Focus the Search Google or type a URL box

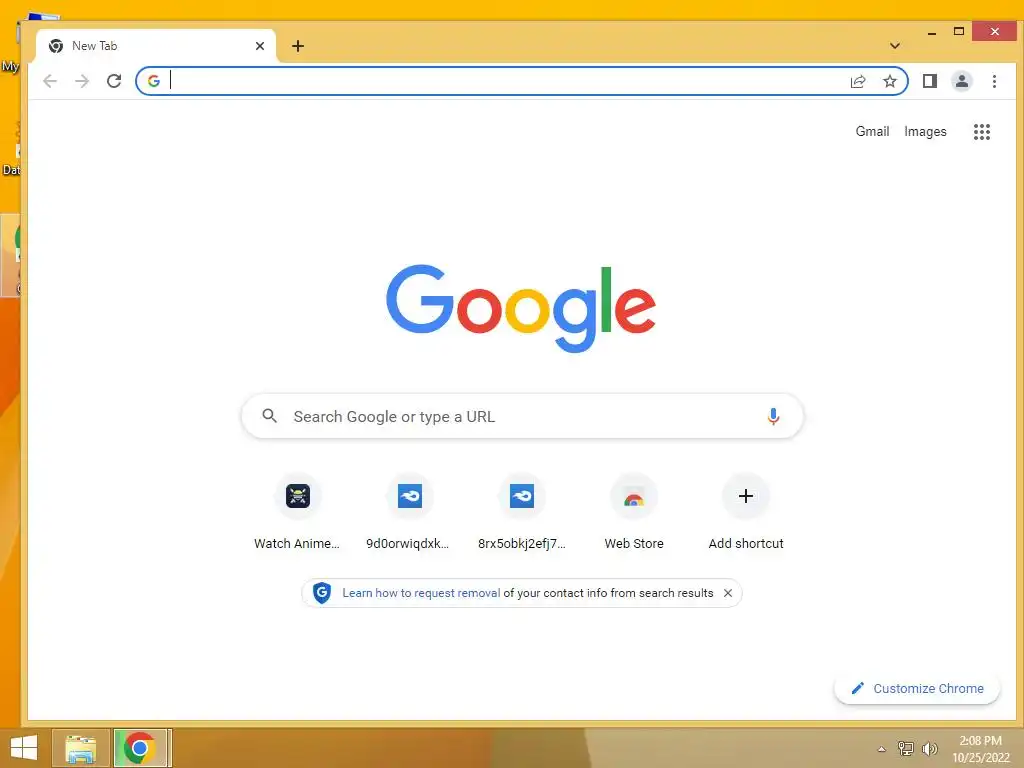pos(522,416)
